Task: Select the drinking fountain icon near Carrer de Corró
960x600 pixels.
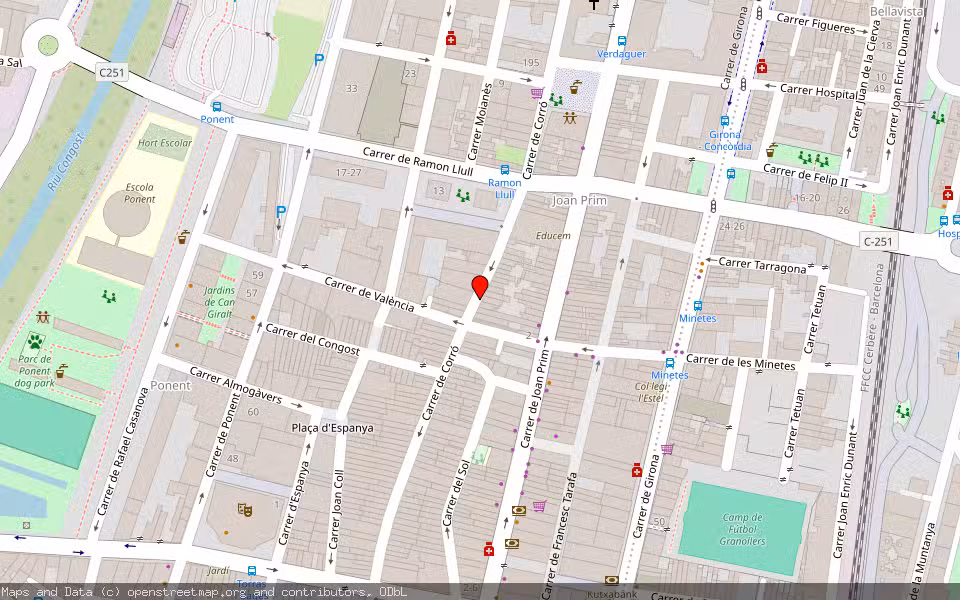Action: click(575, 87)
